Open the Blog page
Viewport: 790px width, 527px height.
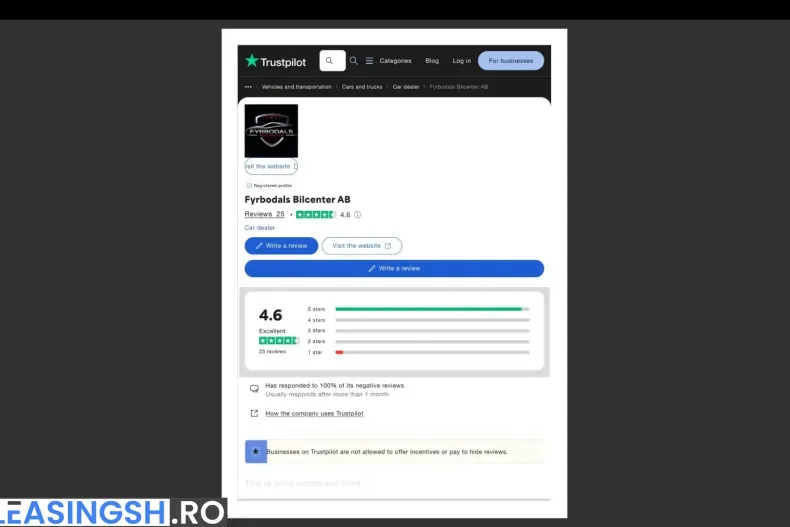432,61
